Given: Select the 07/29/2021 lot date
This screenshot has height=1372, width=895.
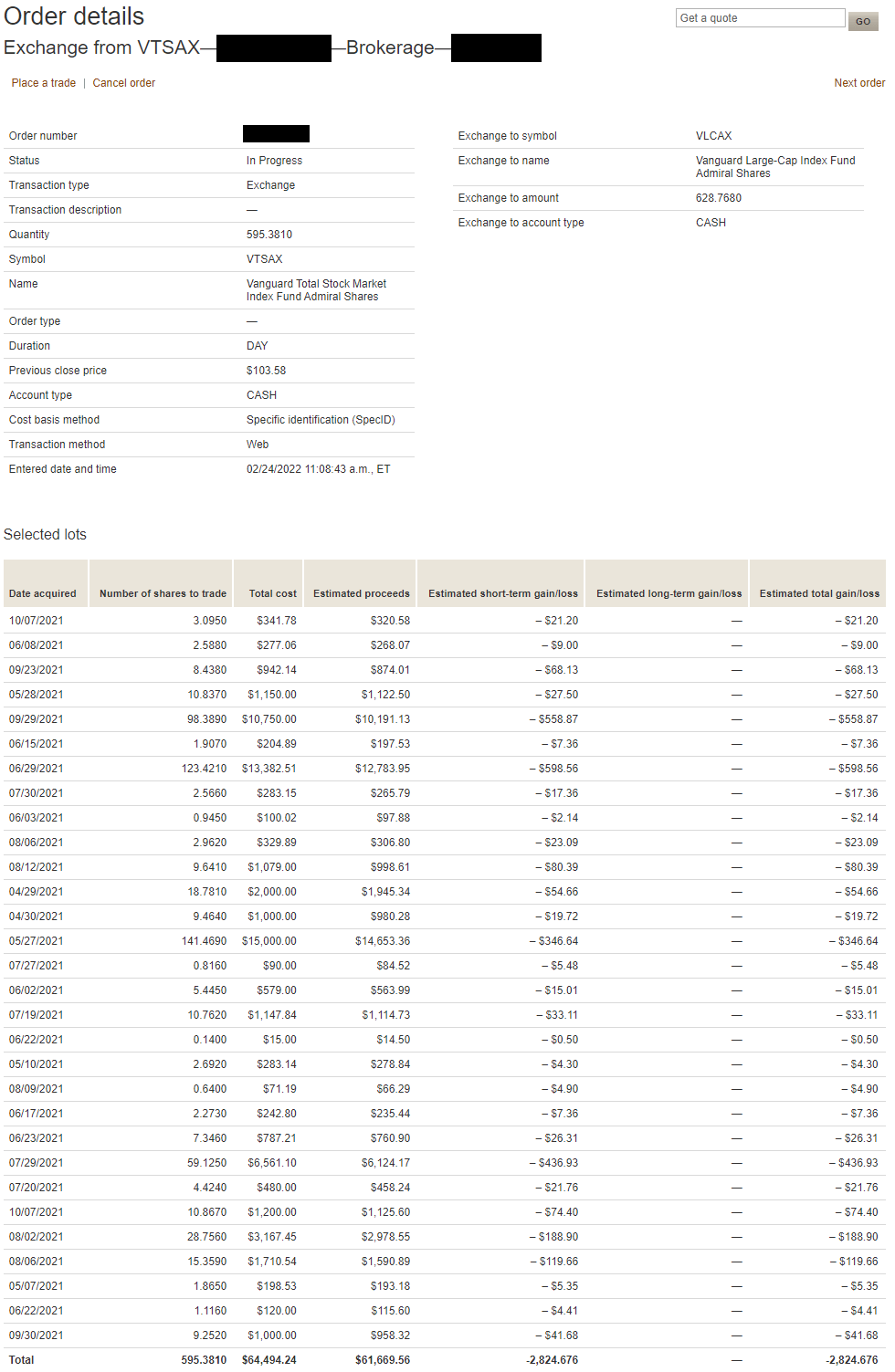Looking at the screenshot, I should pyautogui.click(x=37, y=1163).
